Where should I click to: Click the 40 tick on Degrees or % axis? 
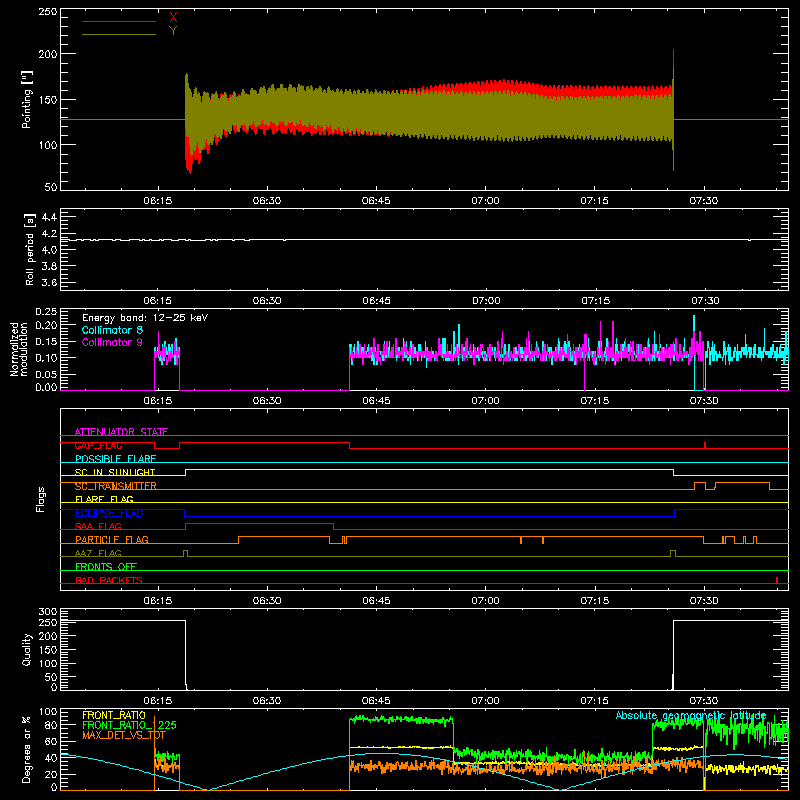point(51,758)
